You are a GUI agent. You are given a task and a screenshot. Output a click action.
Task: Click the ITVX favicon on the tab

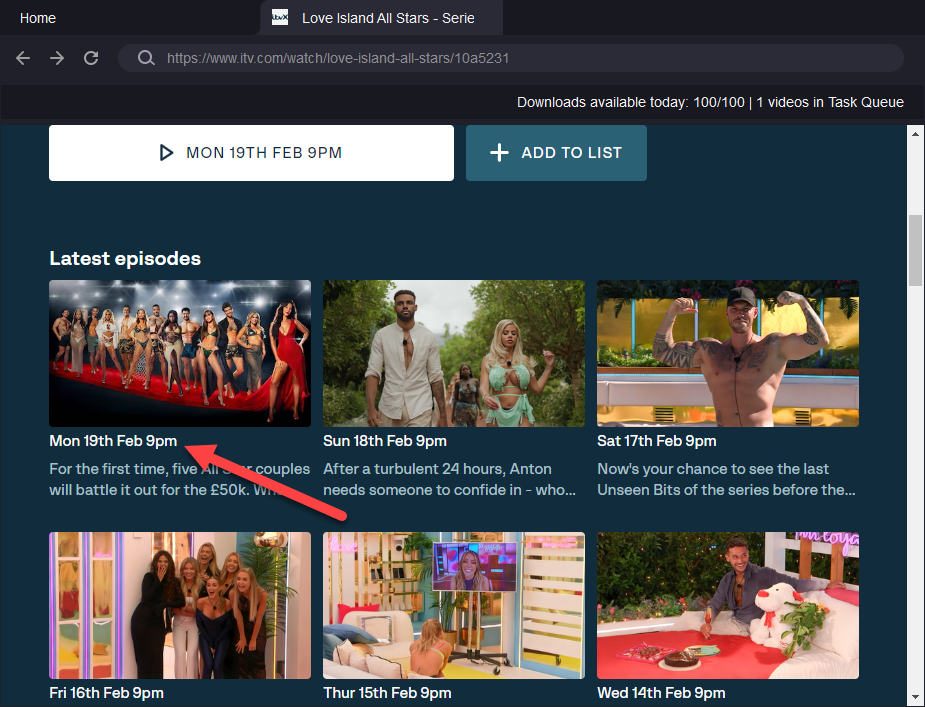coord(280,18)
